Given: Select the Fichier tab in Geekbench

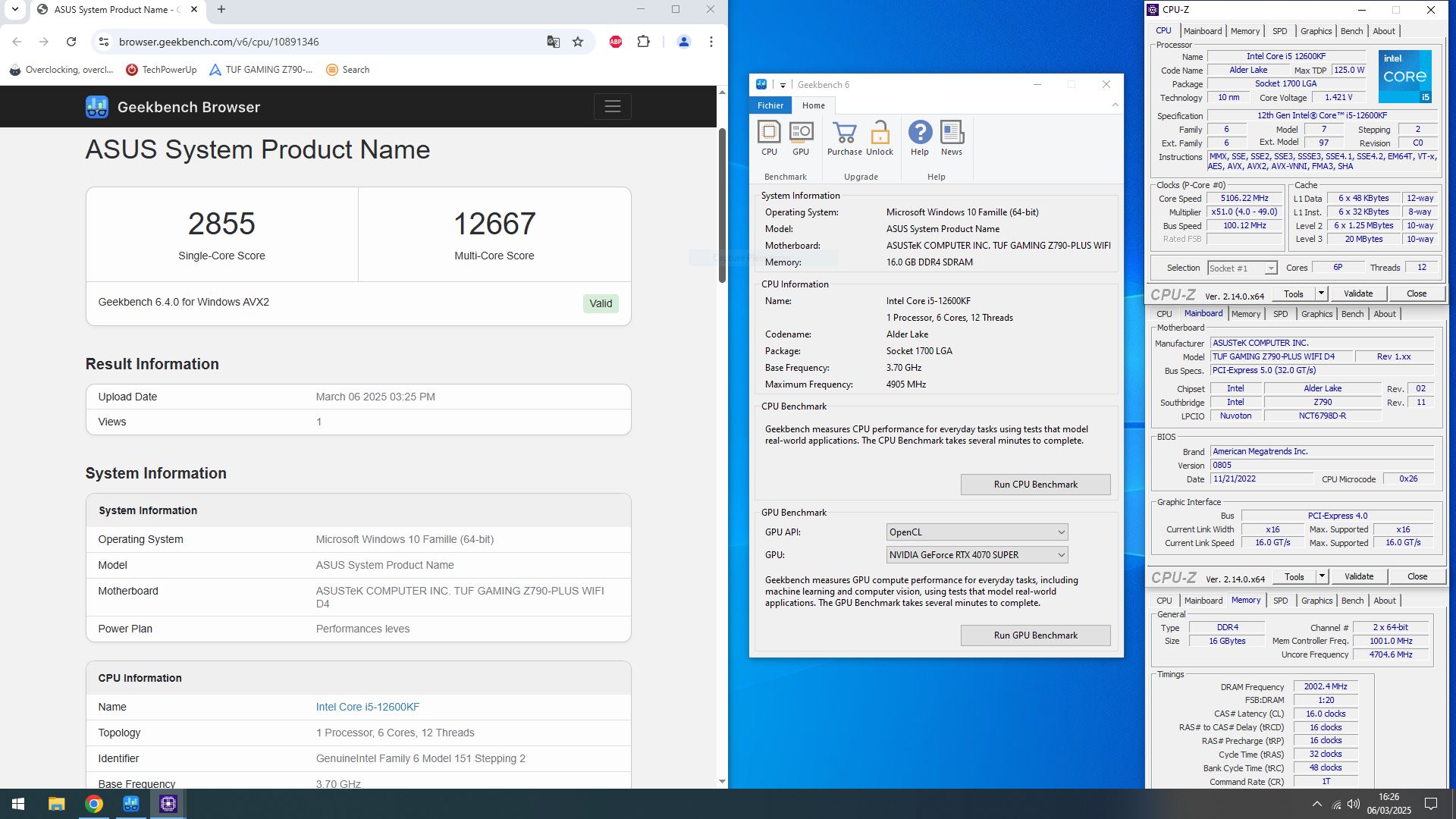Looking at the screenshot, I should (770, 105).
